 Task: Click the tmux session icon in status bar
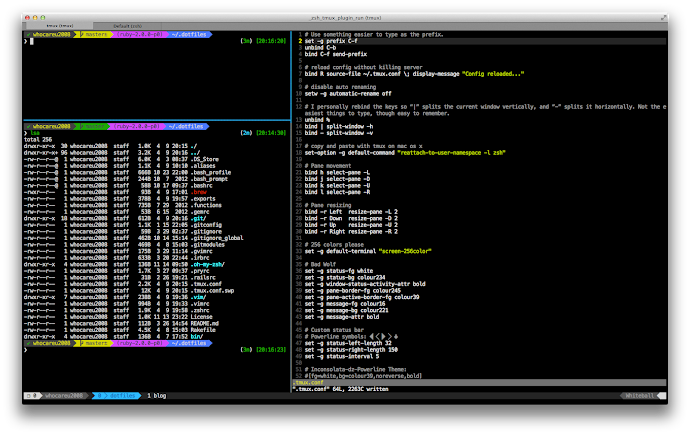point(31,395)
